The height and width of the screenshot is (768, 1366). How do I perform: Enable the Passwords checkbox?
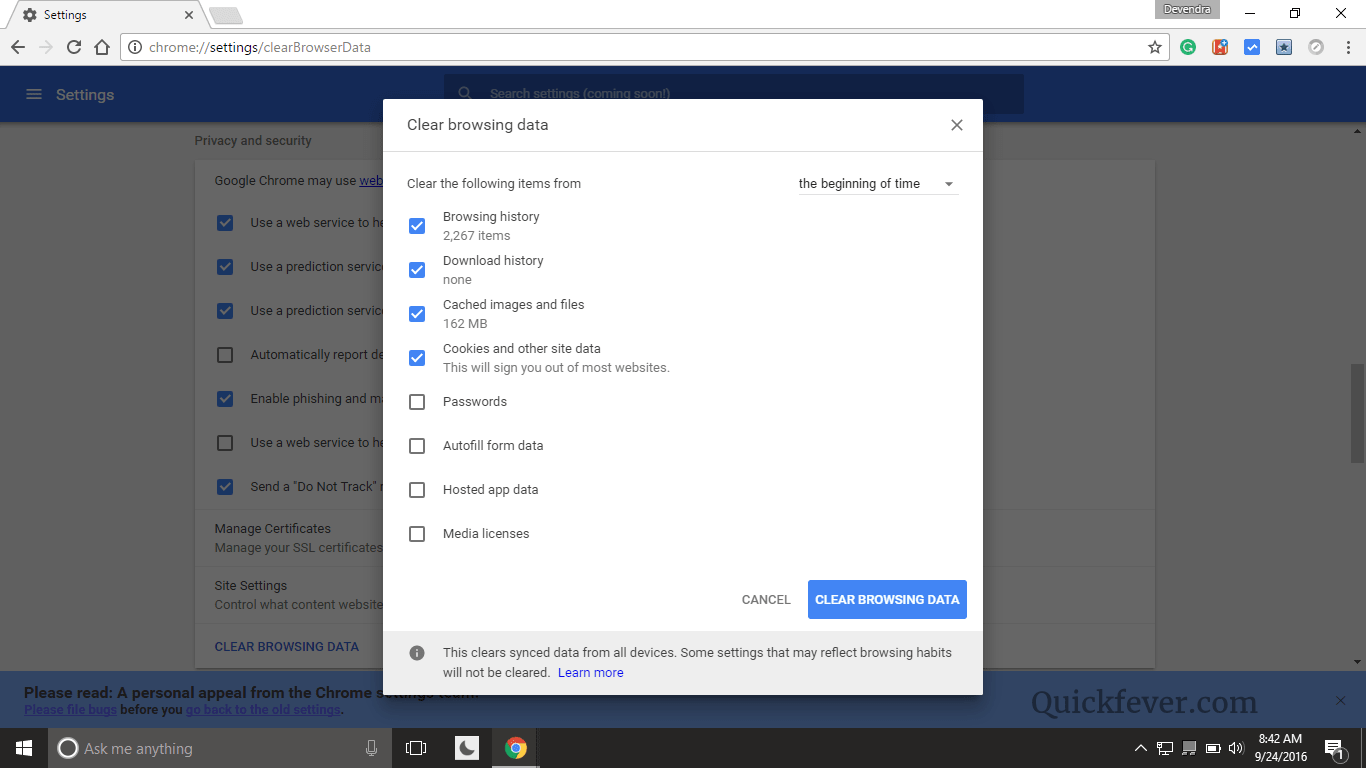pyautogui.click(x=417, y=402)
